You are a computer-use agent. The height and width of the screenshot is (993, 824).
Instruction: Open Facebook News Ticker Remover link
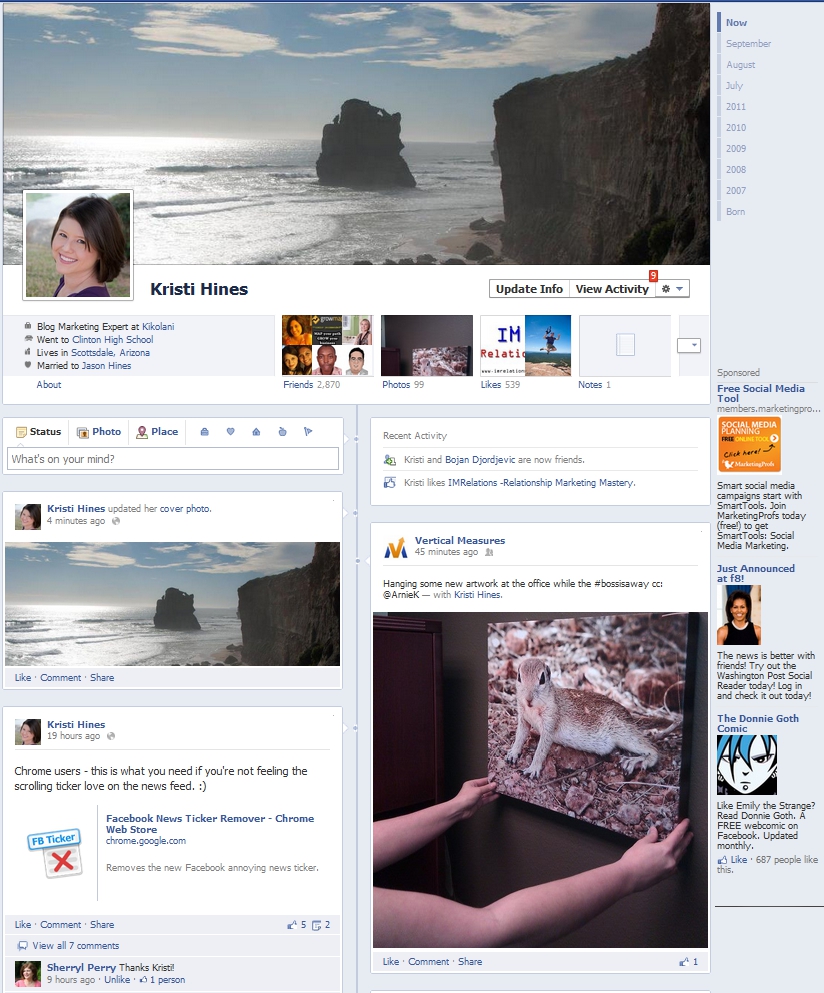click(x=210, y=824)
